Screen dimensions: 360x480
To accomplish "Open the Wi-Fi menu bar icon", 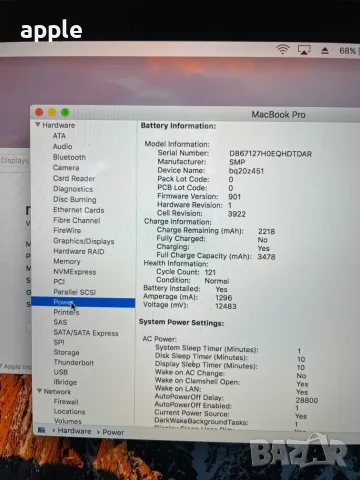I will (x=282, y=49).
